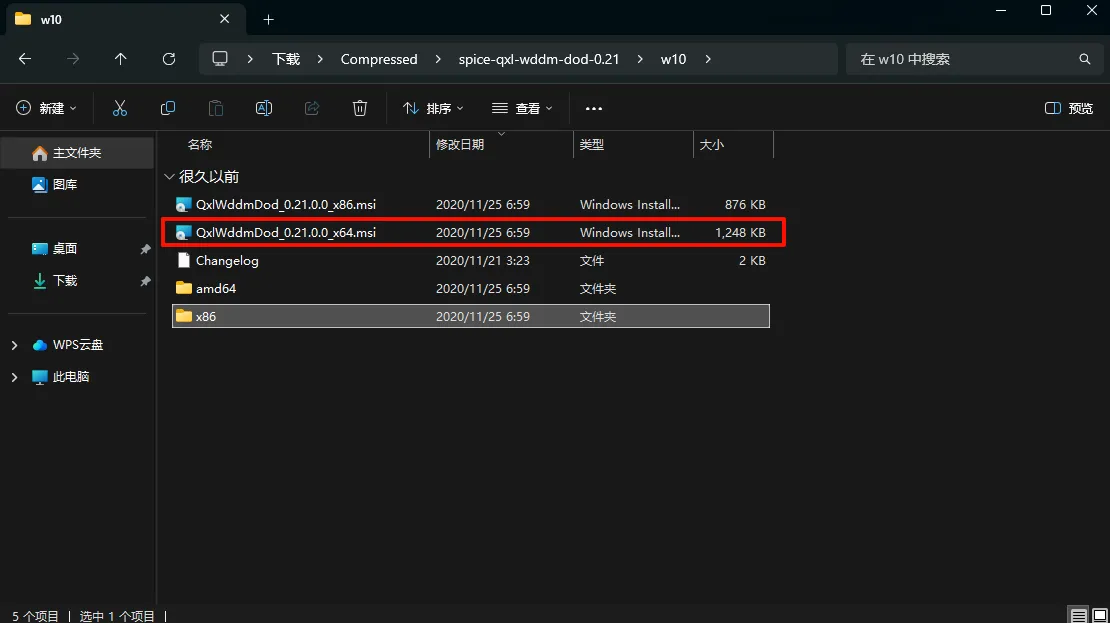Expand chevron after w10 in address bar

(x=708, y=59)
